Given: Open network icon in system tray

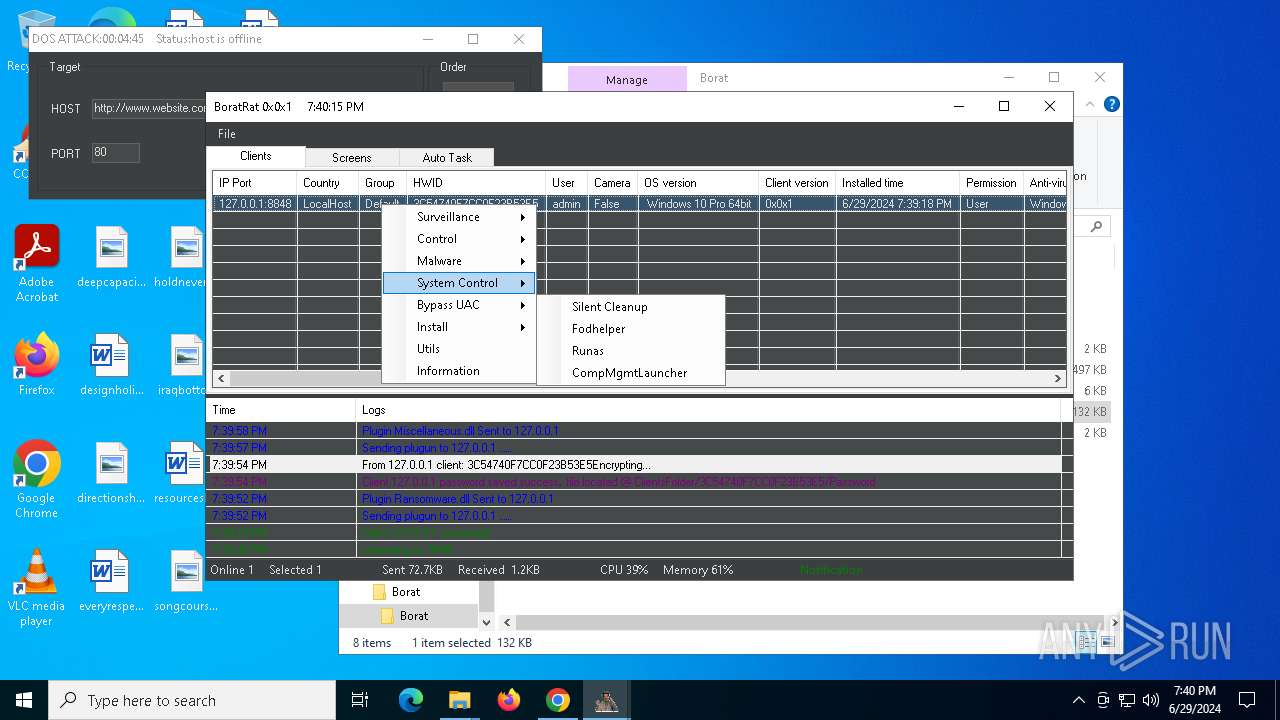Looking at the screenshot, I should pyautogui.click(x=1127, y=700).
